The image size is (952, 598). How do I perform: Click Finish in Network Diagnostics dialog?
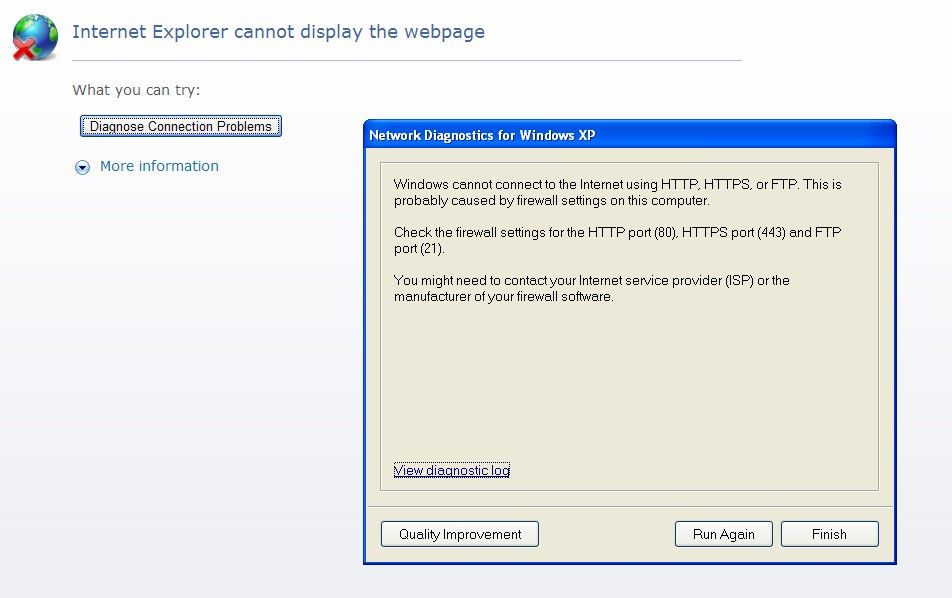tap(829, 534)
